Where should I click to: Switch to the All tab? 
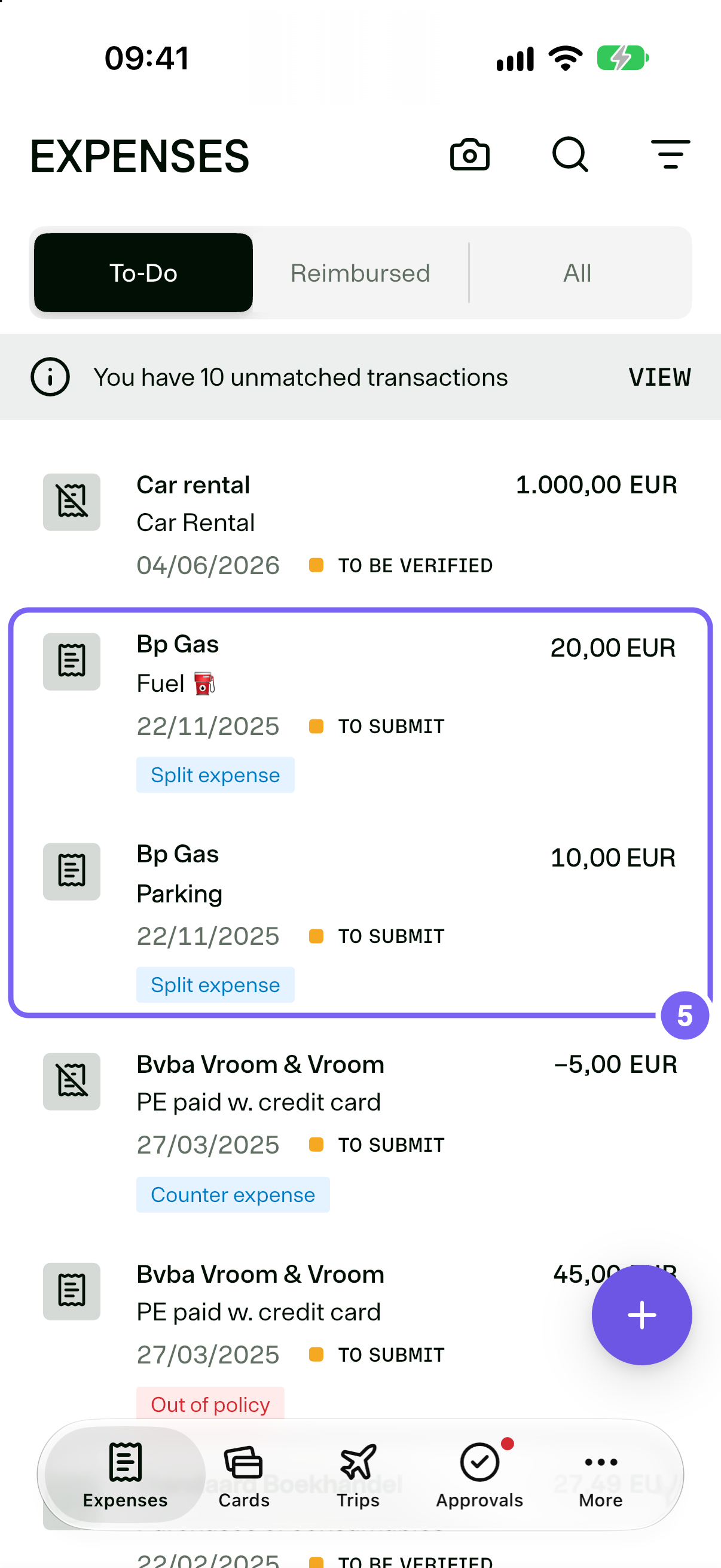pos(578,273)
